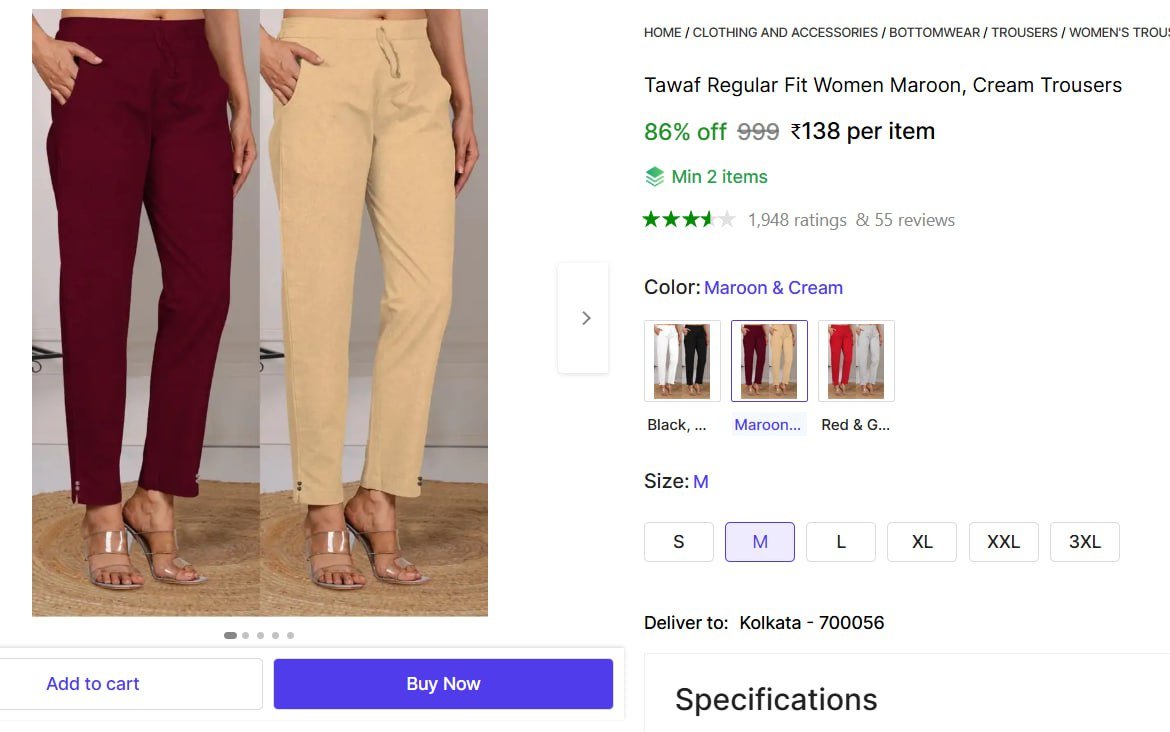
Task: View the 55 reviews
Action: [x=914, y=219]
